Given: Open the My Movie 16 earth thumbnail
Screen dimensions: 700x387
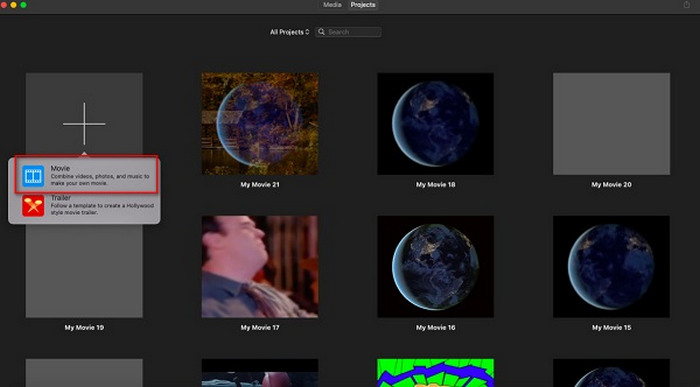Looking at the screenshot, I should coord(435,266).
